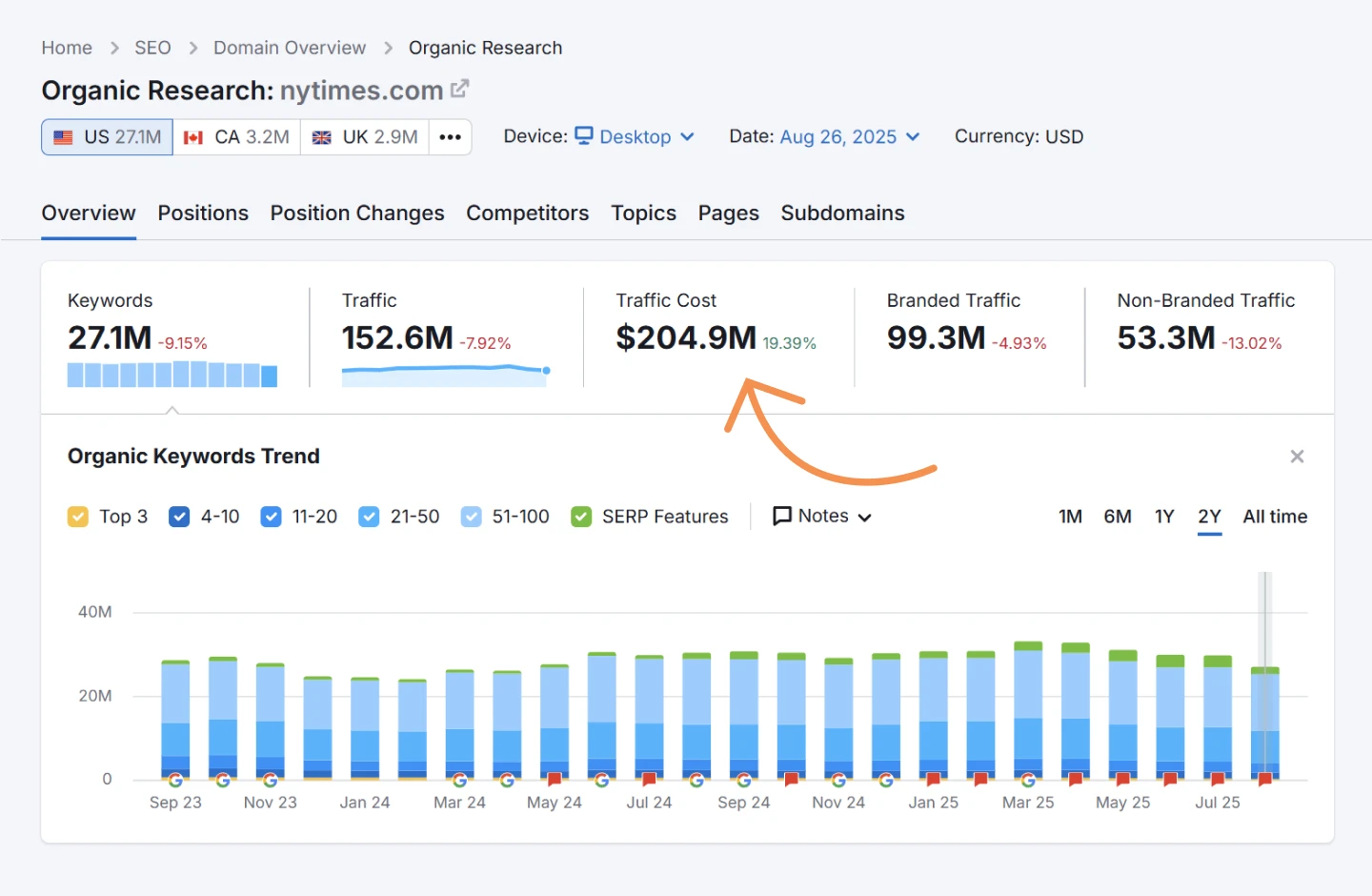Viewport: 1372px width, 896px height.
Task: Open the Domain Overview breadcrumb
Action: click(x=290, y=48)
